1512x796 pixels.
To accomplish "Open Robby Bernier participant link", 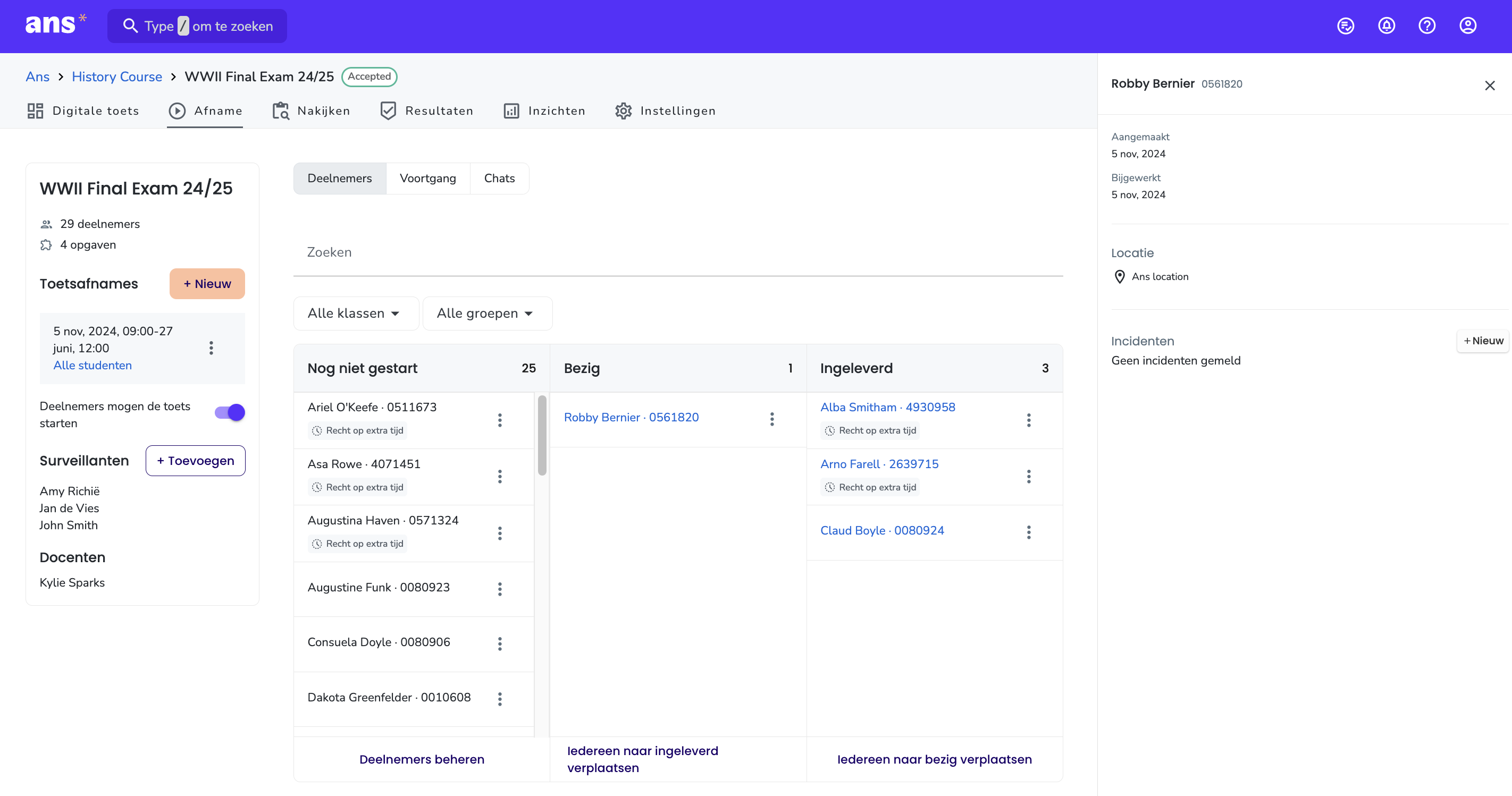I will (x=632, y=418).
